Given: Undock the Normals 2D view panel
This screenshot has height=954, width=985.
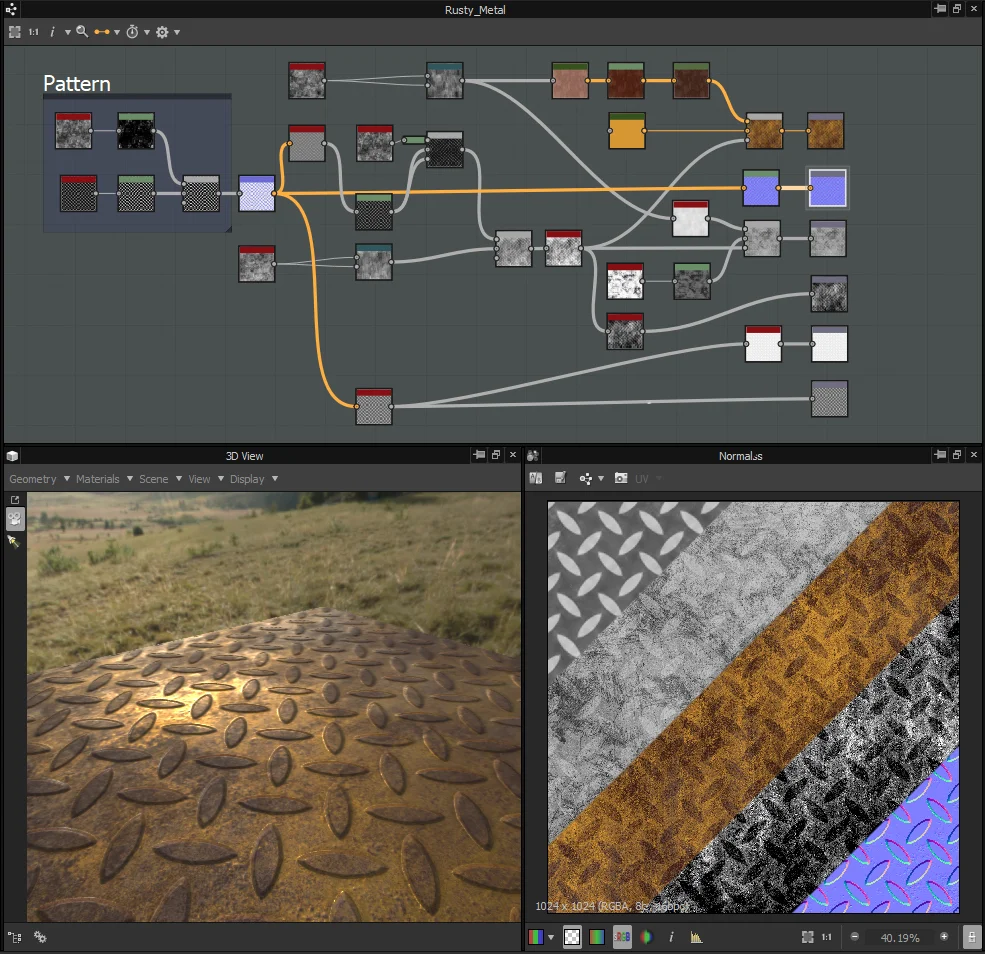Looking at the screenshot, I should 957,455.
